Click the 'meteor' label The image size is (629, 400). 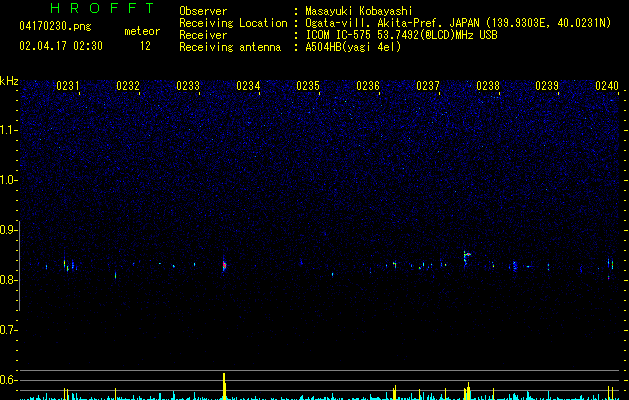pyautogui.click(x=142, y=31)
